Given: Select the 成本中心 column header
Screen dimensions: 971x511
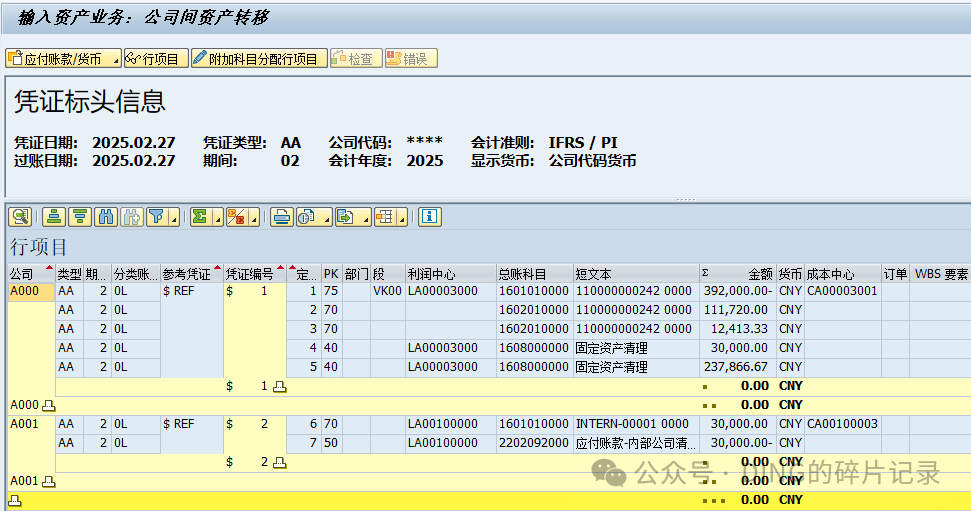Looking at the screenshot, I should (843, 274).
